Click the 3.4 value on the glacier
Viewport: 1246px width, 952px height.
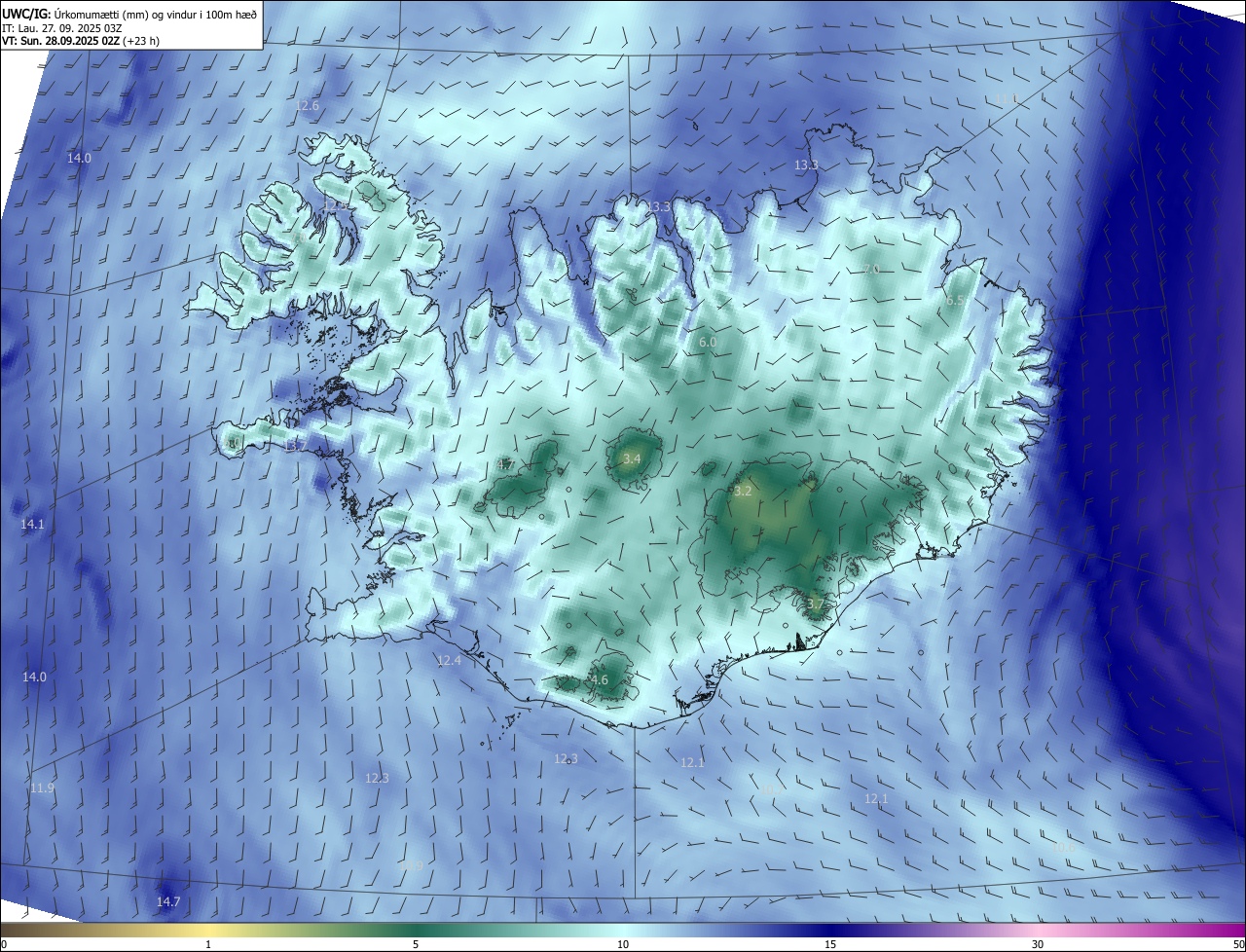pyautogui.click(x=632, y=458)
